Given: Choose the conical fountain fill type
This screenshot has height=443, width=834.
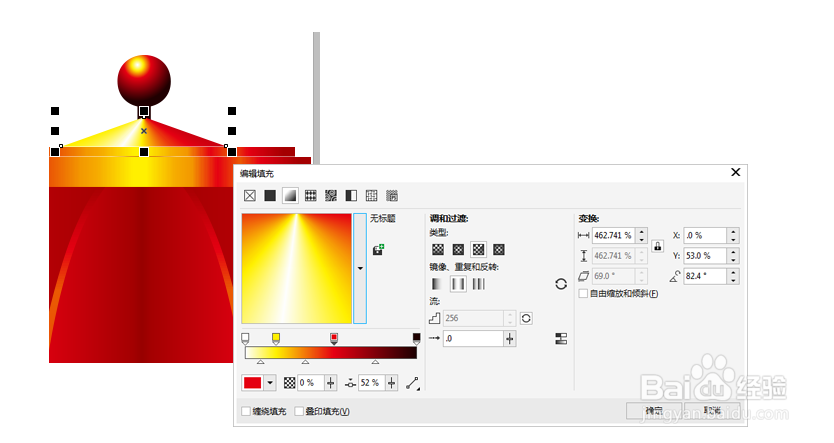Looking at the screenshot, I should pyautogui.click(x=478, y=249).
